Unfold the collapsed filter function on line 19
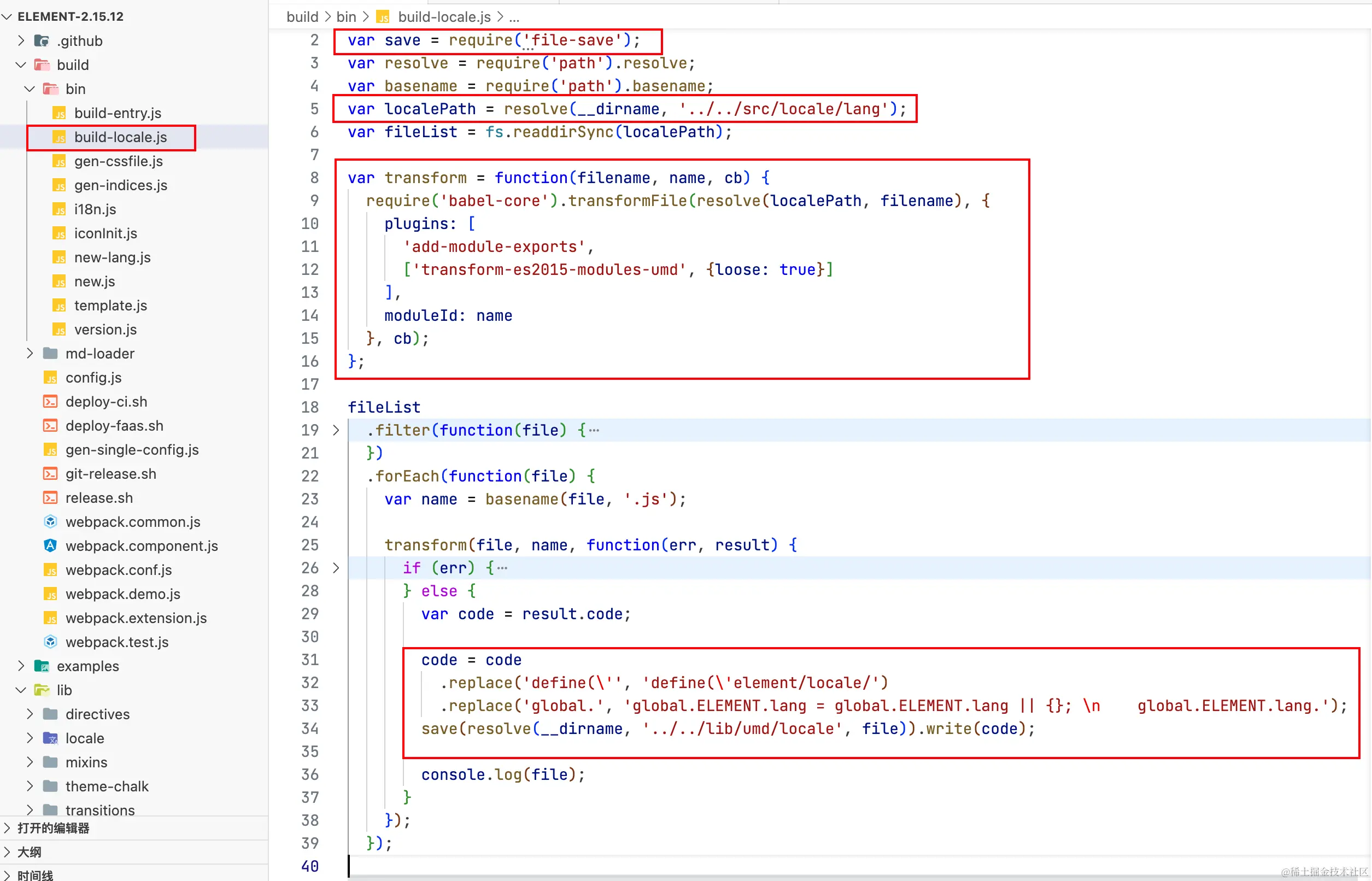This screenshot has width=1372, height=881. (336, 430)
